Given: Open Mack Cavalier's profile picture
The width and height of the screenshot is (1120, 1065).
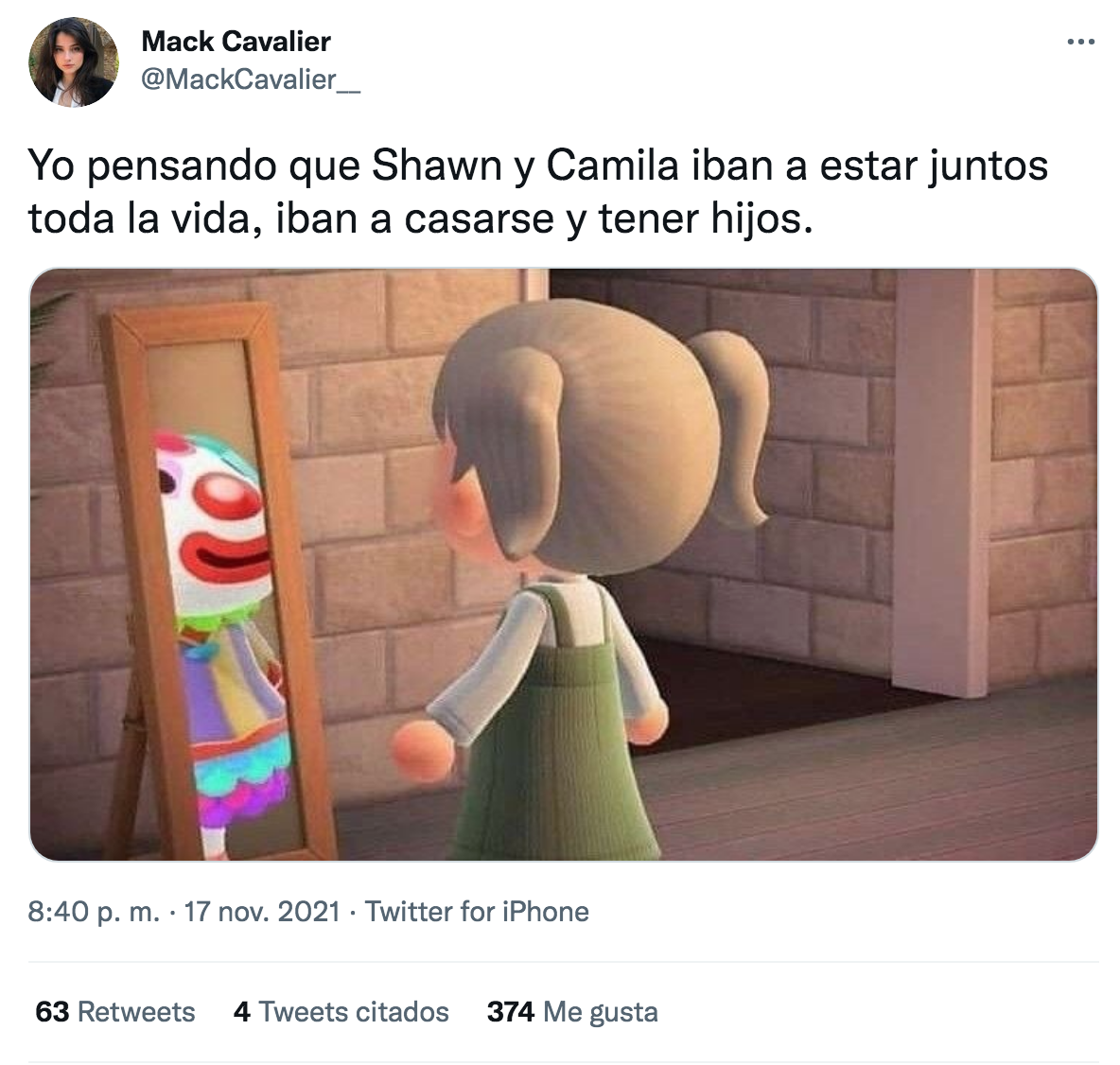Looking at the screenshot, I should click(74, 62).
